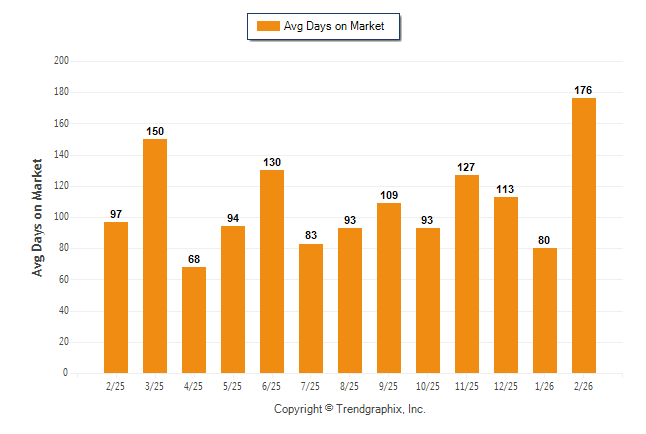This screenshot has height=434, width=646.
Task: Click the 176 data label above 2/26
Action: (584, 90)
